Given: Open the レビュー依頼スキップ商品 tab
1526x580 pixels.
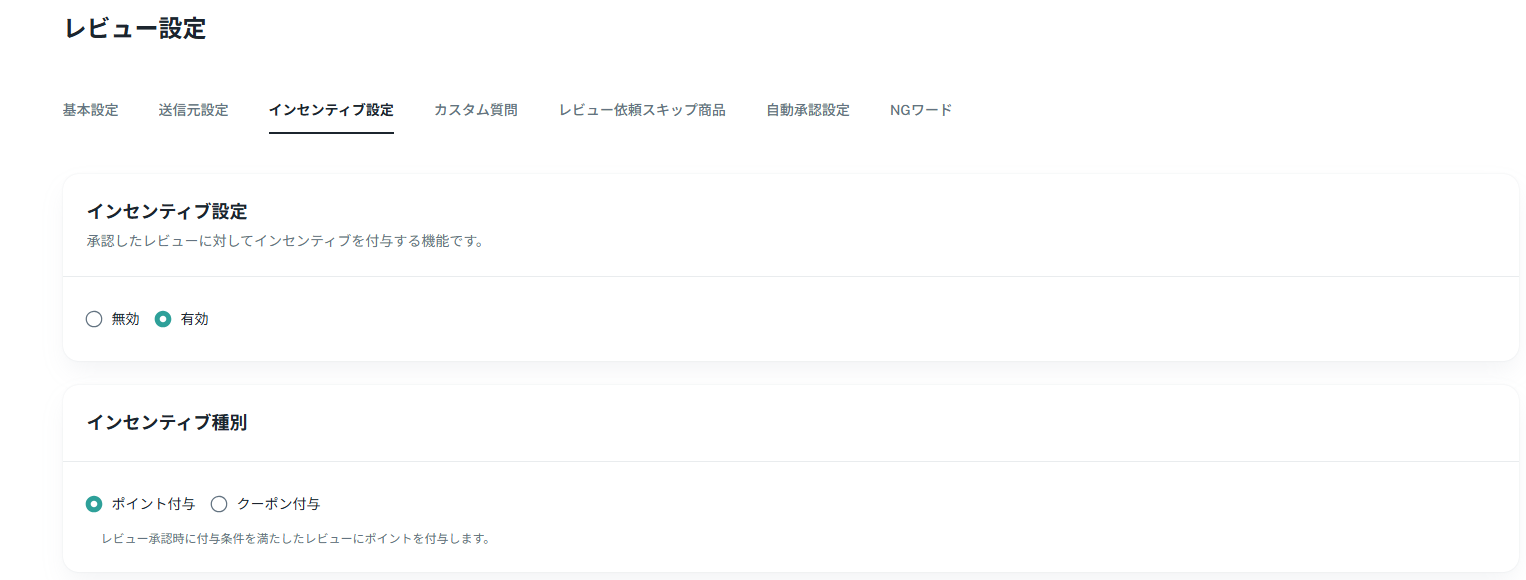Looking at the screenshot, I should (x=642, y=110).
